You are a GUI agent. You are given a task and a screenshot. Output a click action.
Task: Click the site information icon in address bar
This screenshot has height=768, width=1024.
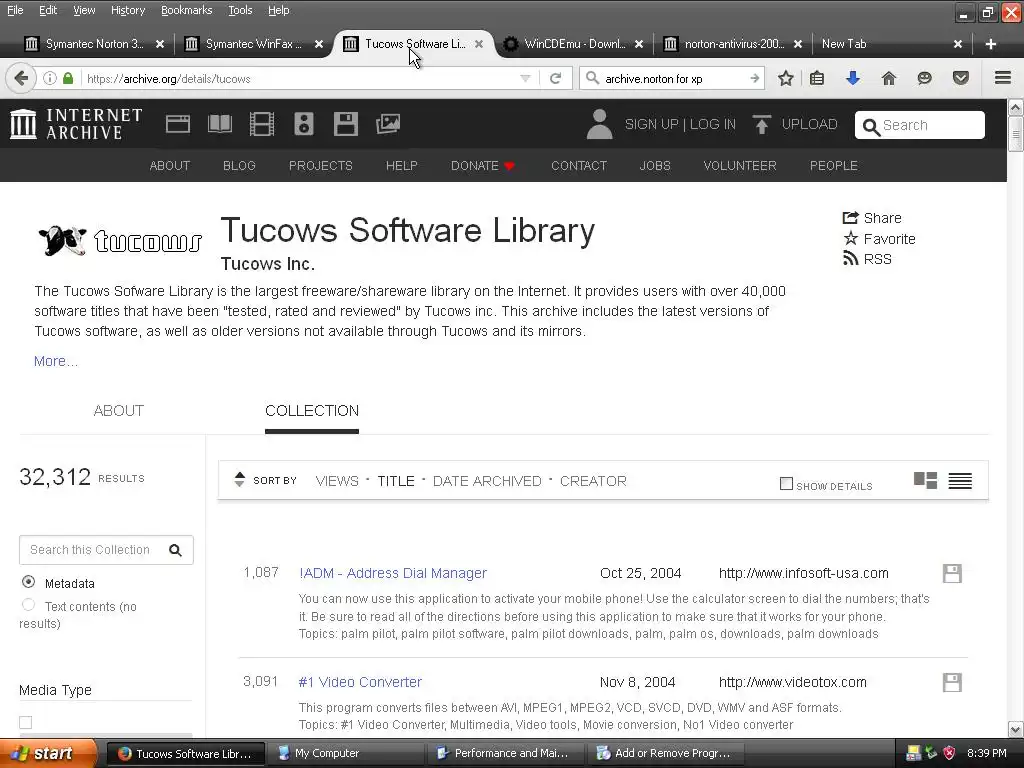click(50, 78)
